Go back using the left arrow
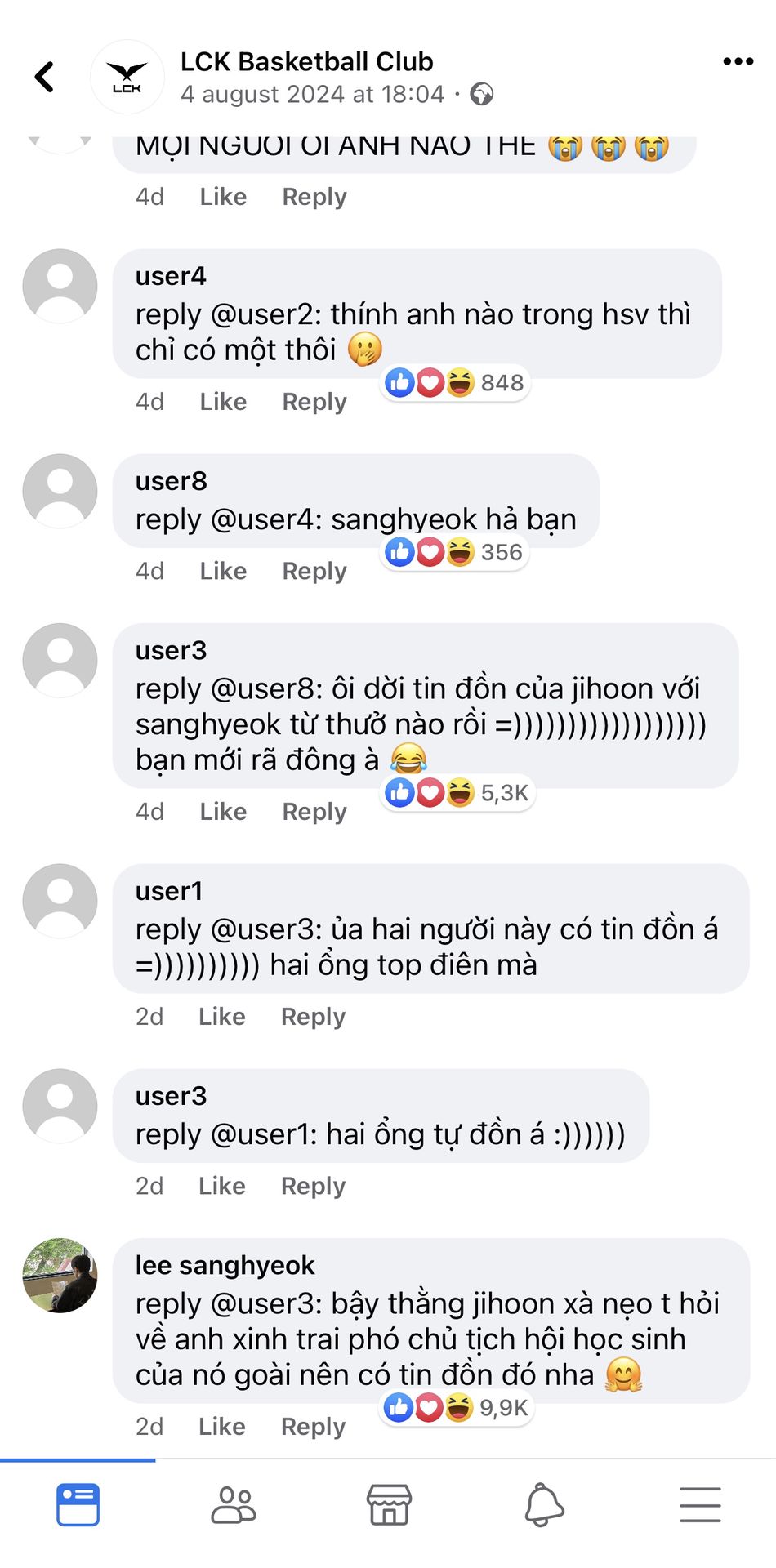The height and width of the screenshot is (1568, 776). (x=44, y=78)
